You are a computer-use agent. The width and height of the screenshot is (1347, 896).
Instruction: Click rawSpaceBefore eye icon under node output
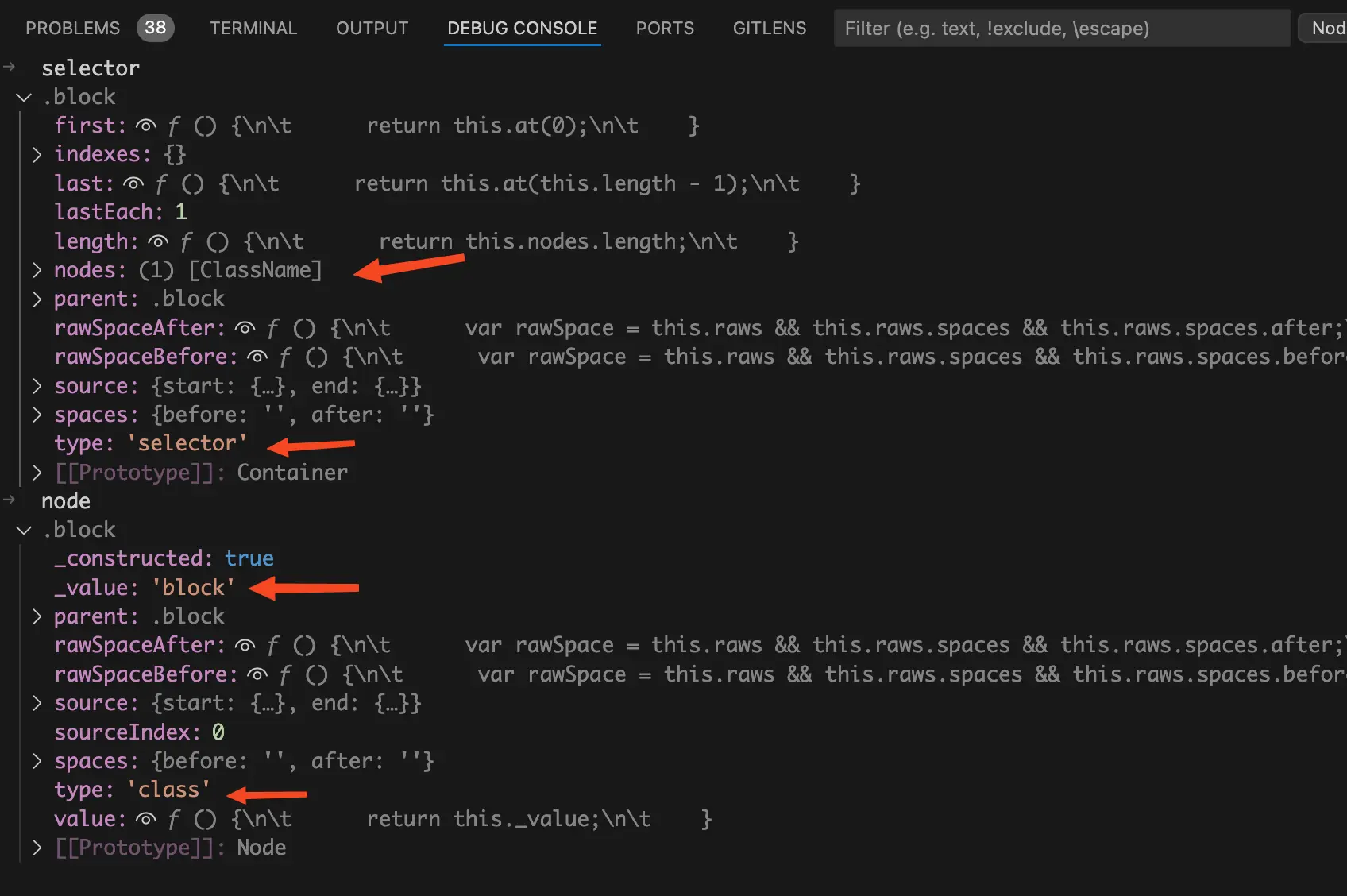pos(257,674)
